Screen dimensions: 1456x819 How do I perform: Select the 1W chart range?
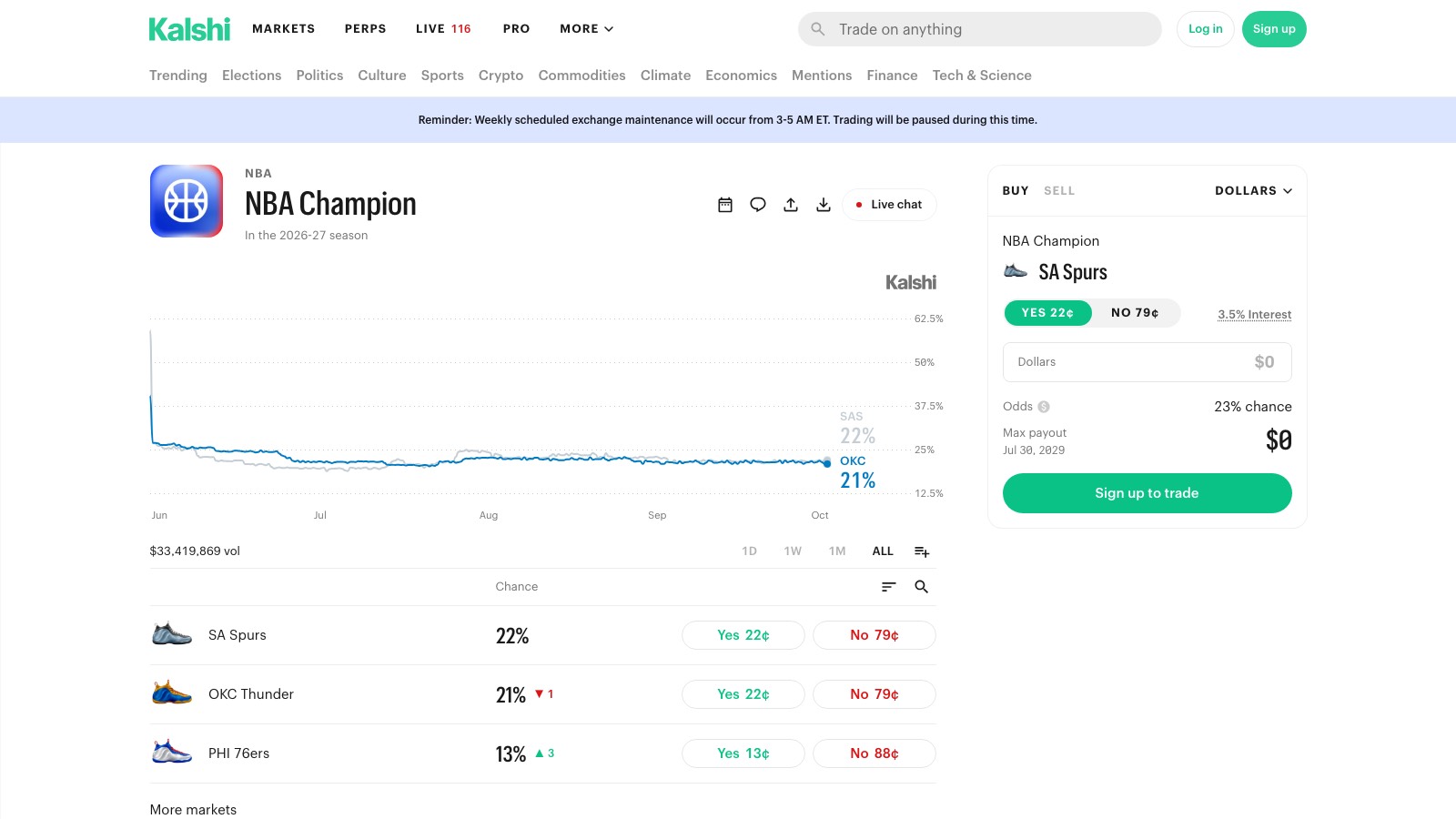793,551
